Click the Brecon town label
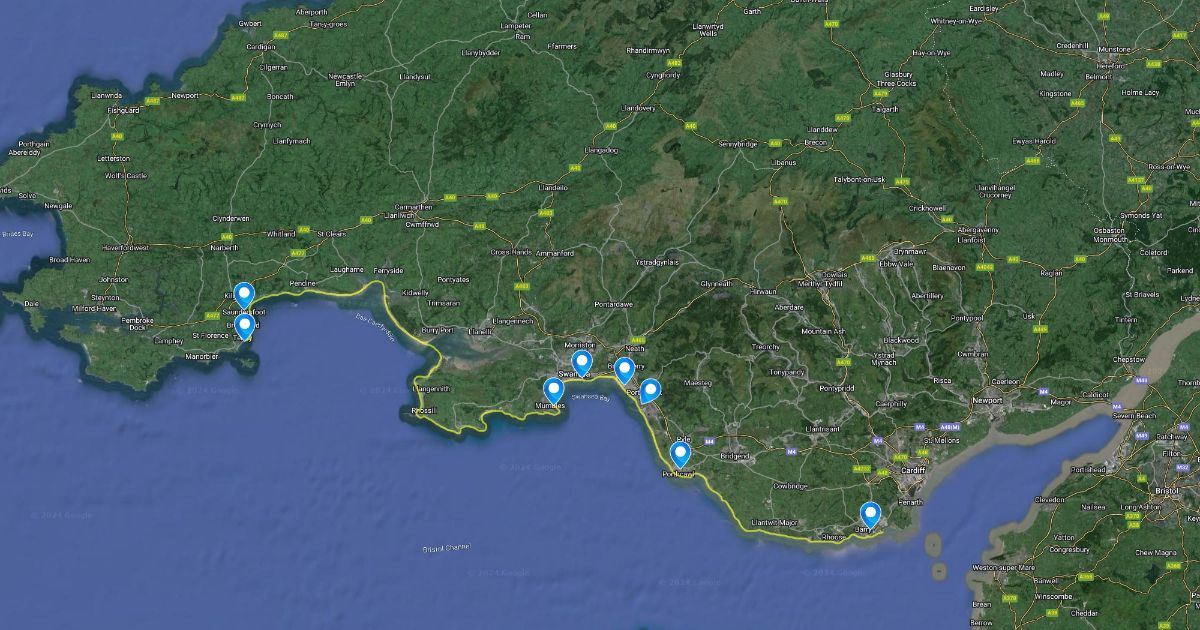 pos(817,142)
